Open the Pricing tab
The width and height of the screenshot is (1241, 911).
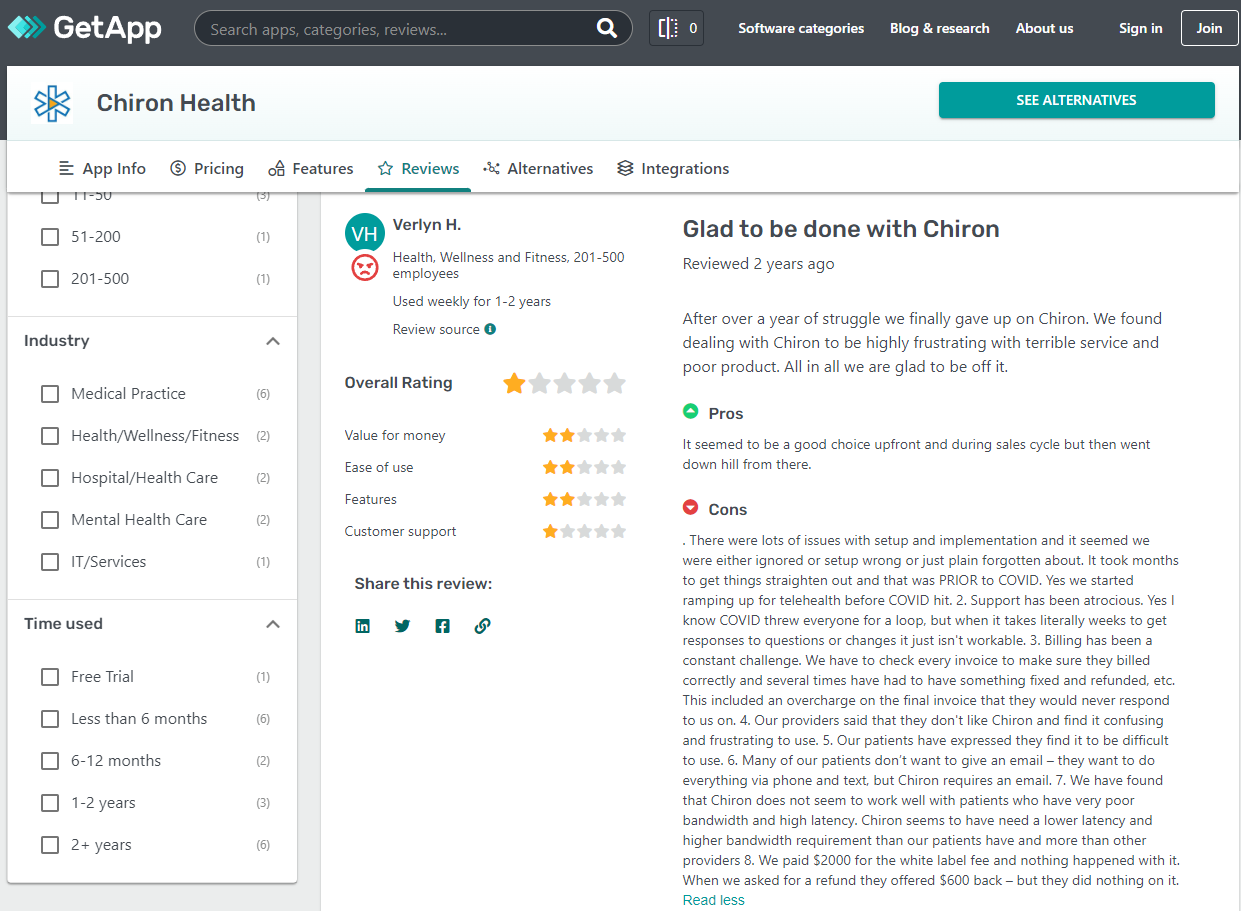207,168
